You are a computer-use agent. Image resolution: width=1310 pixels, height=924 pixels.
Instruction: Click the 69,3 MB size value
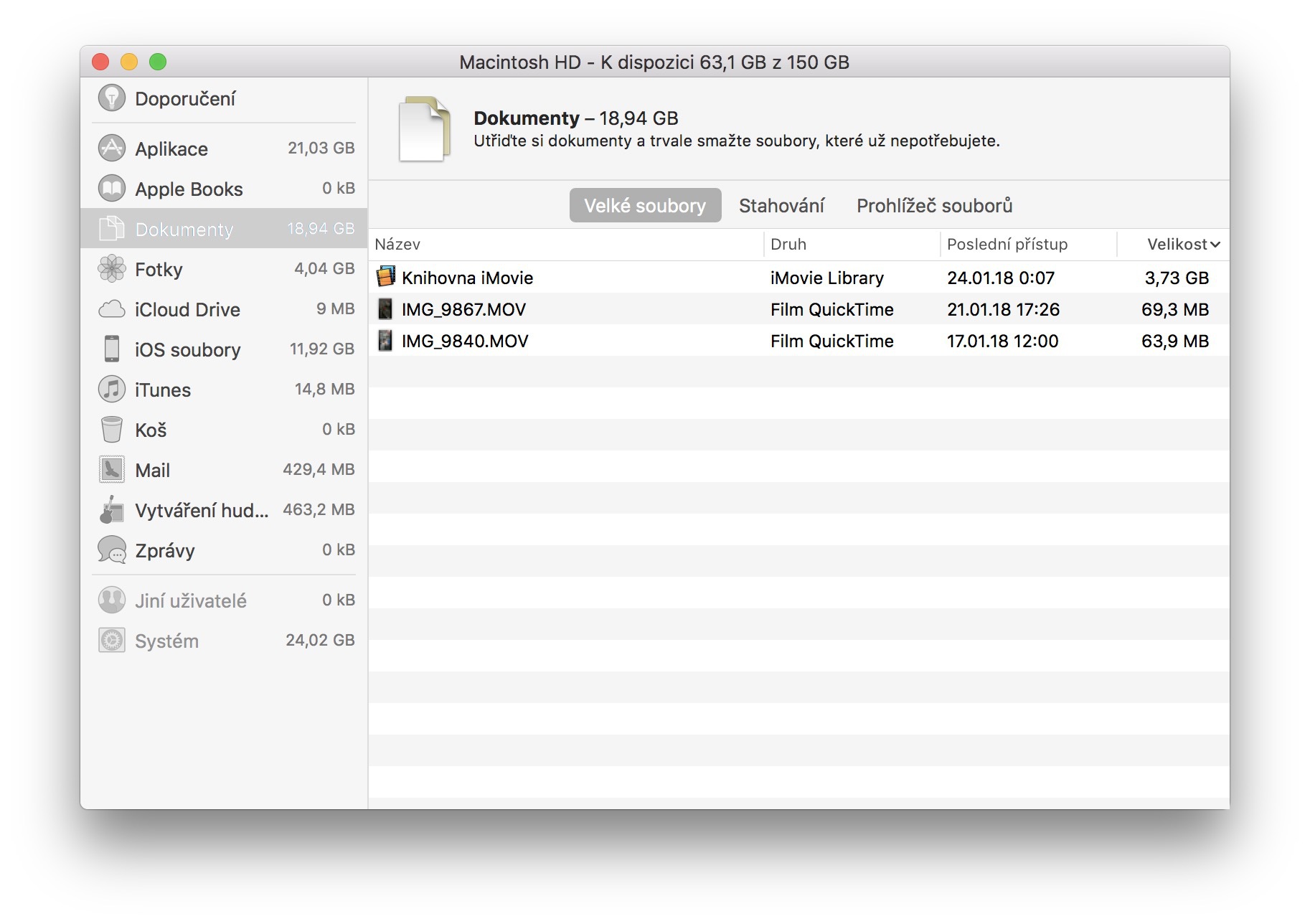(x=1175, y=309)
